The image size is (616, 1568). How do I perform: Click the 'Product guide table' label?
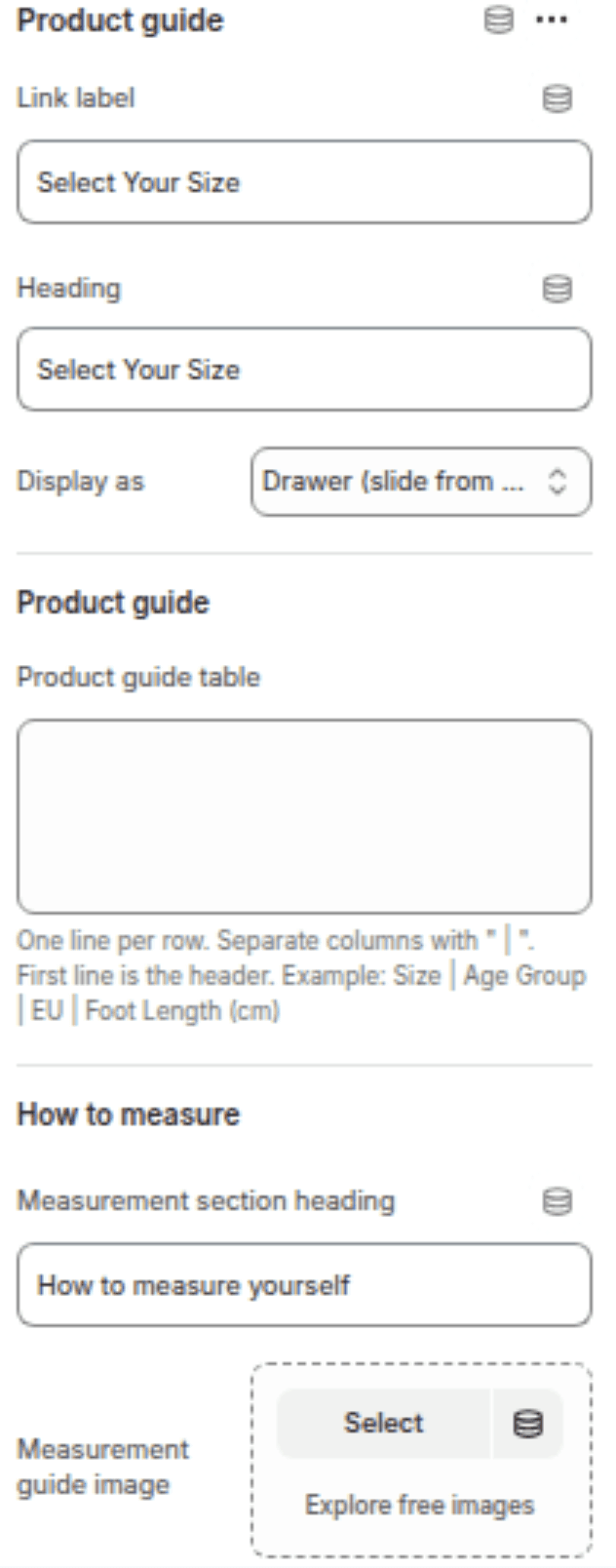138,677
